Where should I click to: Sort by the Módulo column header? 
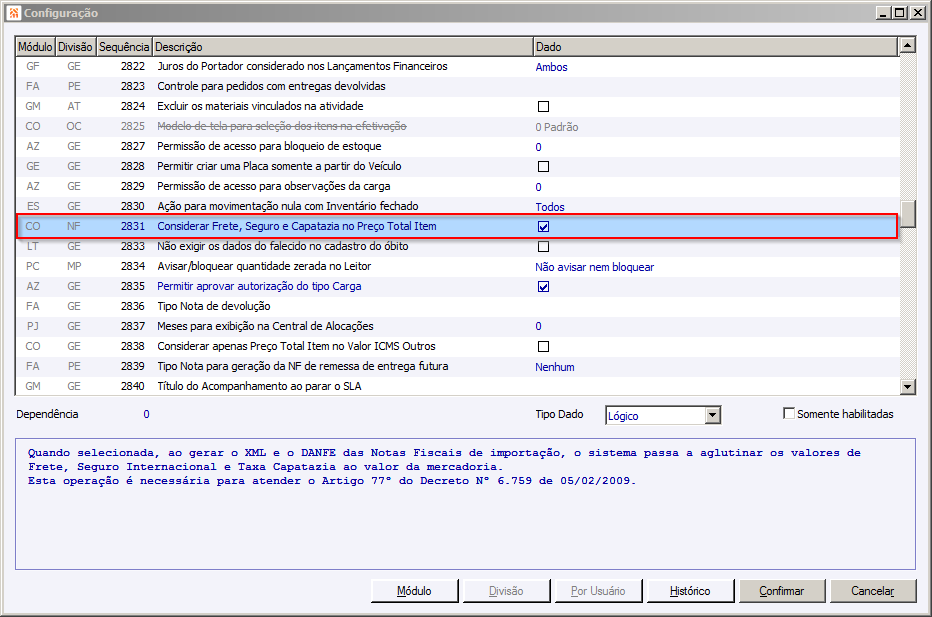(35, 47)
